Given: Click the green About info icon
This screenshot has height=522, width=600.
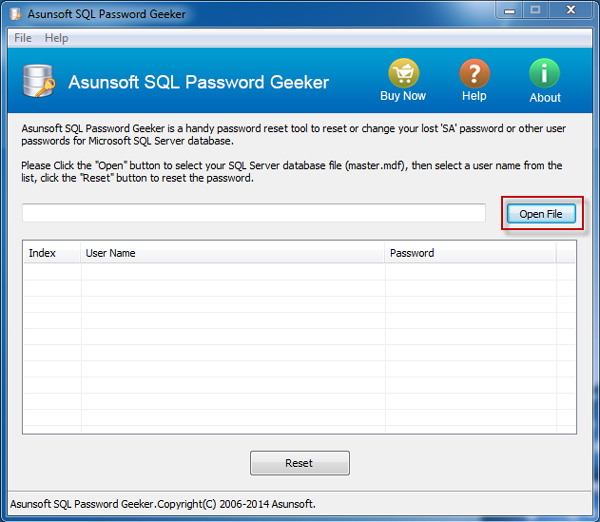Looking at the screenshot, I should [x=545, y=73].
